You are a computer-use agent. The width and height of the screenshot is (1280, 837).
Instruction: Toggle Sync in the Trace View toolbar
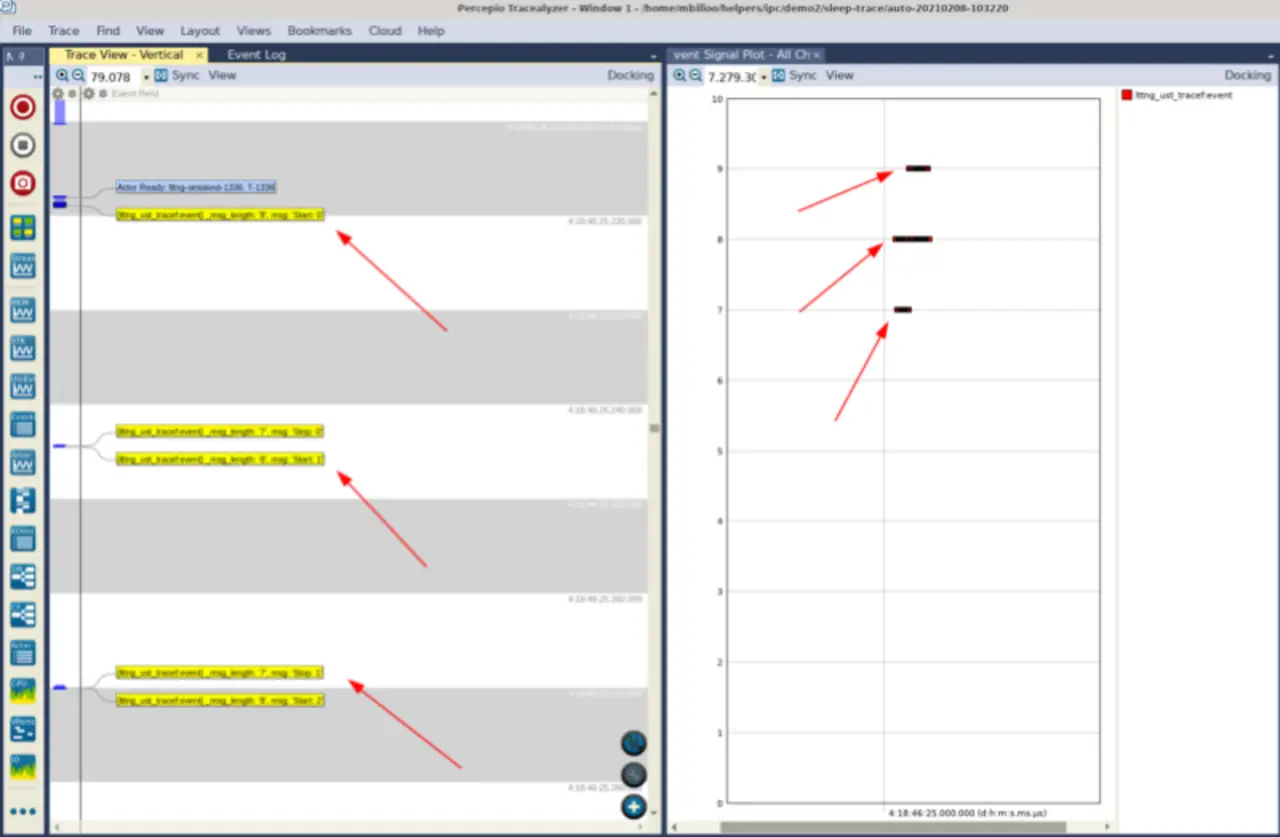(177, 76)
